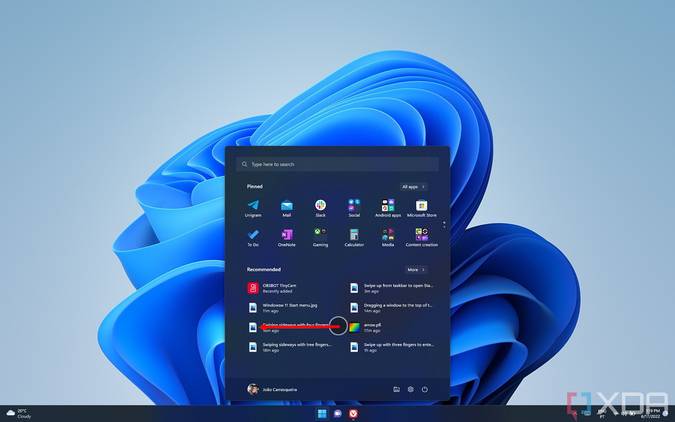
Task: Open the Social app folder
Action: tap(354, 208)
